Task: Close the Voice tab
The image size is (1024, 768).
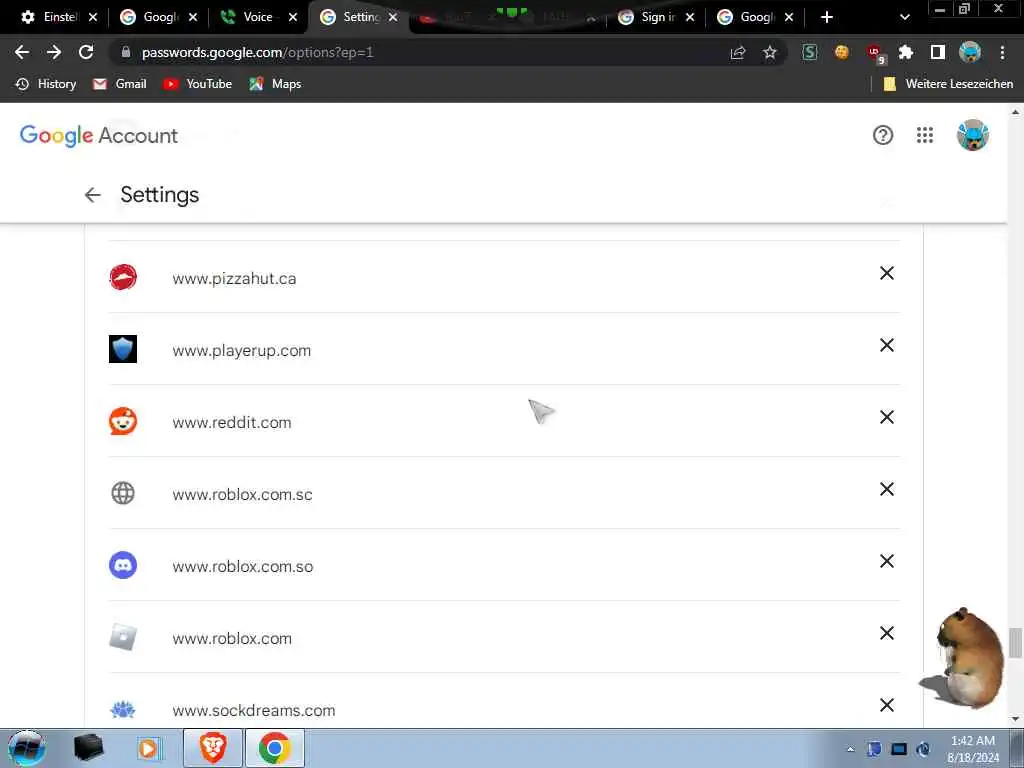Action: (x=293, y=18)
